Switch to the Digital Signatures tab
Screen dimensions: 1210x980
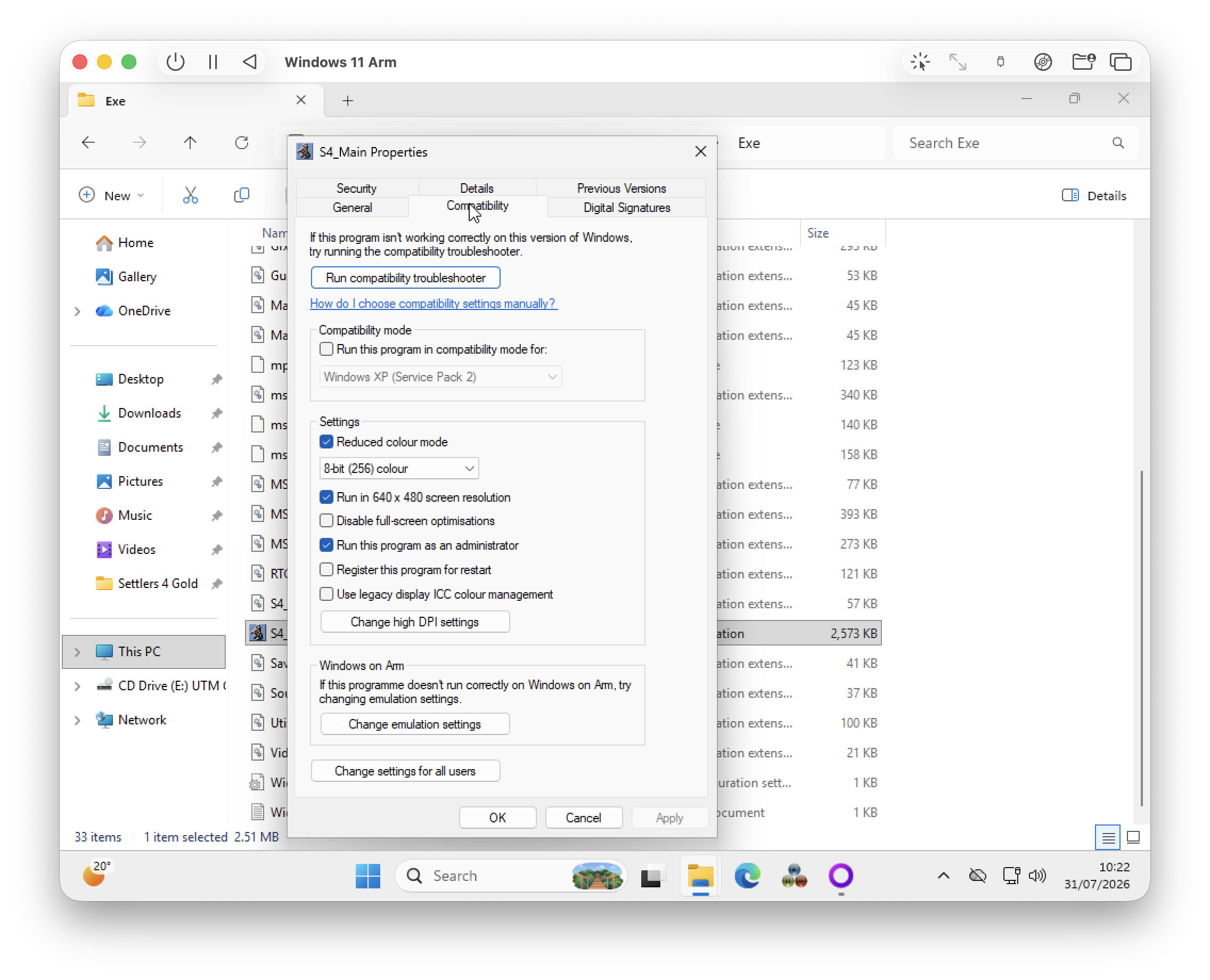point(626,207)
